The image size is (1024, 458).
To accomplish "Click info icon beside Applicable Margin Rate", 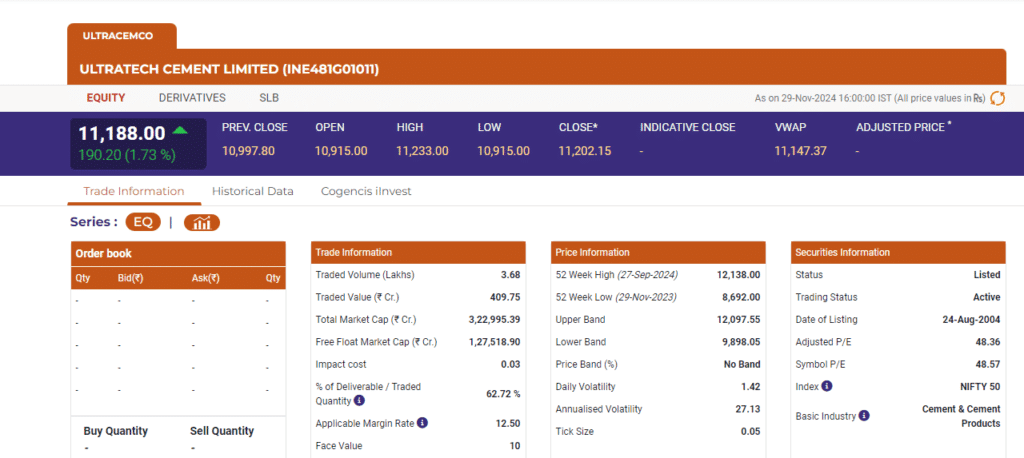I will tap(423, 423).
